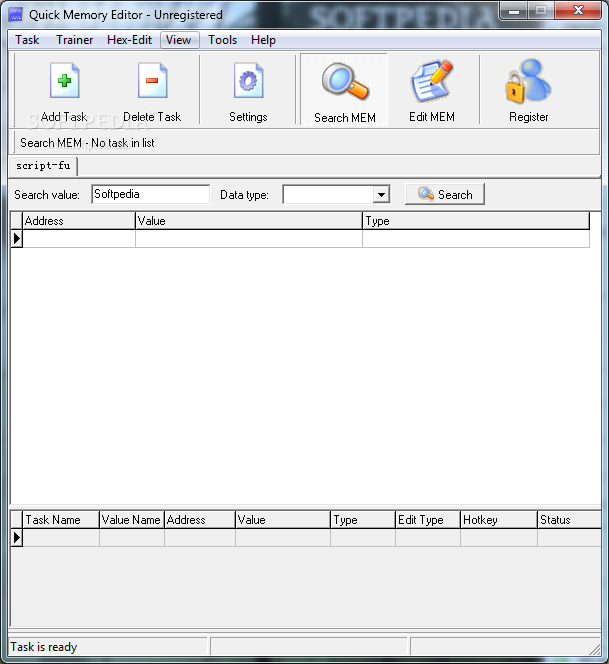The height and width of the screenshot is (664, 609).
Task: Select the script-fu tab
Action: pyautogui.click(x=43, y=166)
